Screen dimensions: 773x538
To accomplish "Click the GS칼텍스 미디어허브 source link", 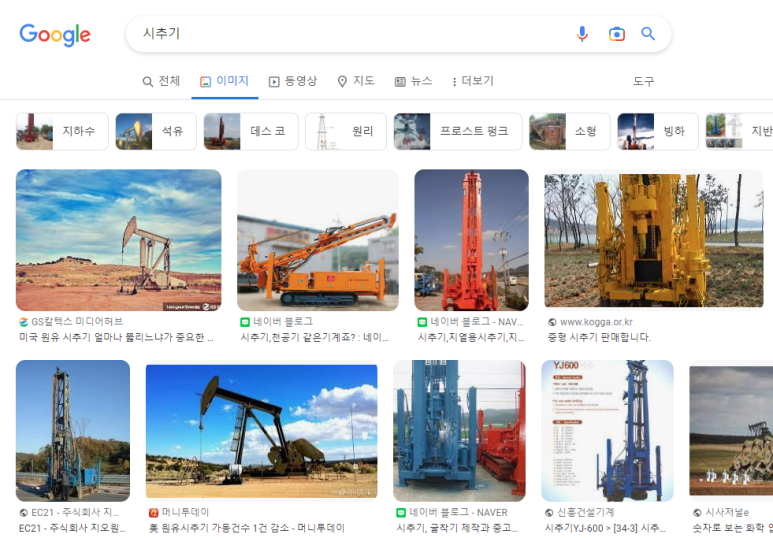I will [x=71, y=322].
